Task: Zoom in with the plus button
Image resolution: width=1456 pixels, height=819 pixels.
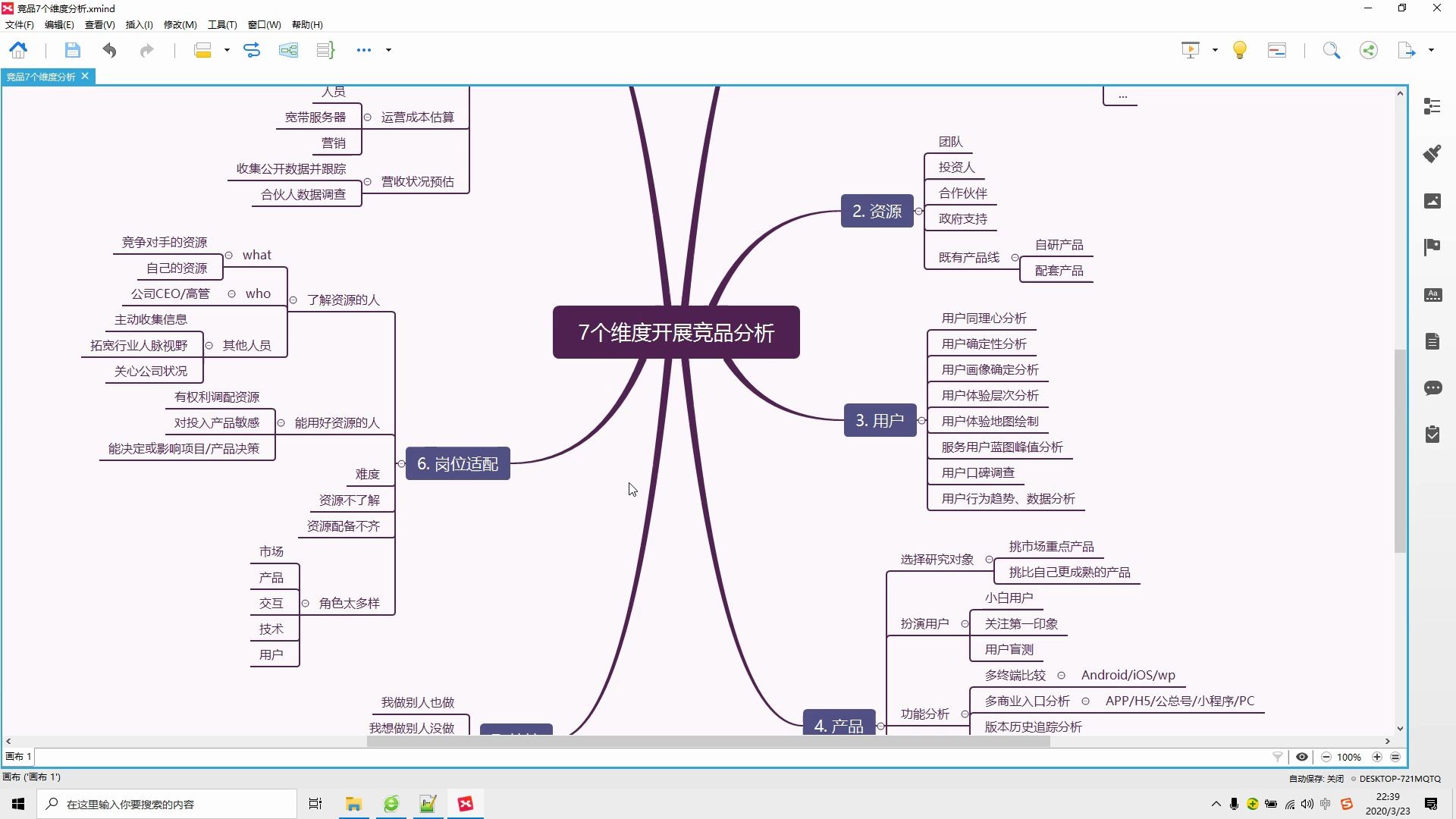Action: 1377,757
